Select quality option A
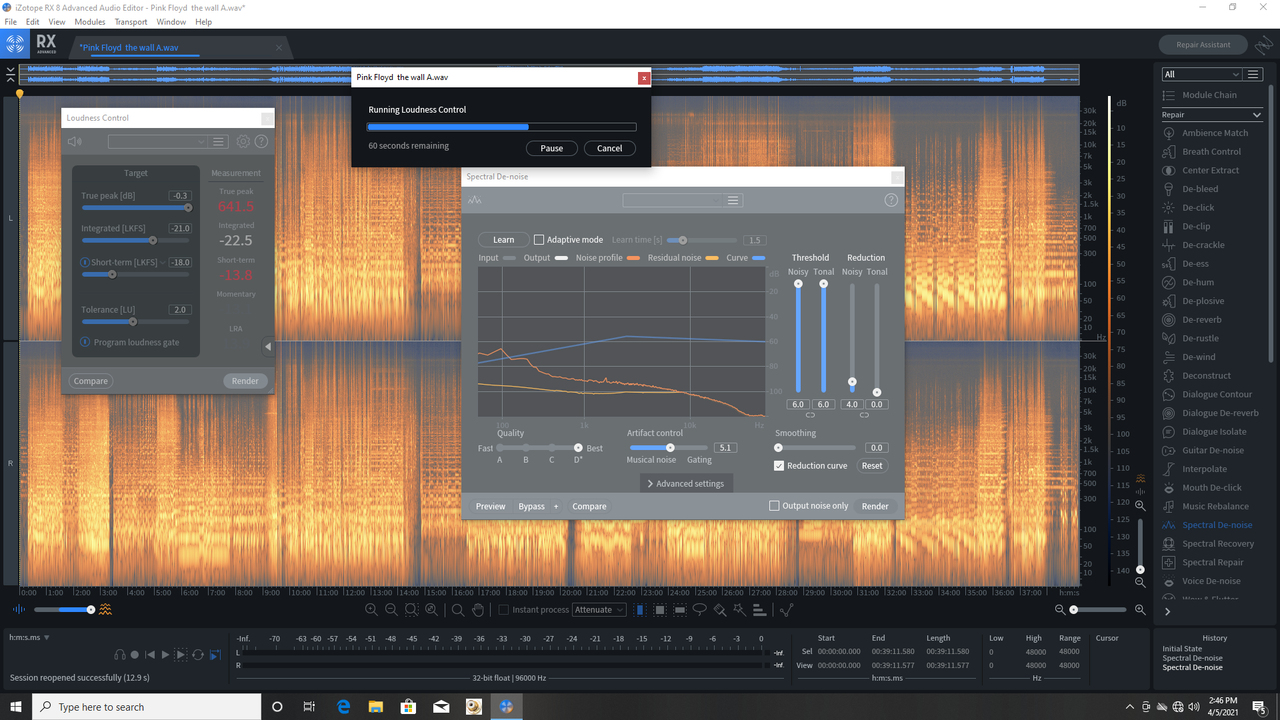This screenshot has width=1280, height=720. point(500,448)
